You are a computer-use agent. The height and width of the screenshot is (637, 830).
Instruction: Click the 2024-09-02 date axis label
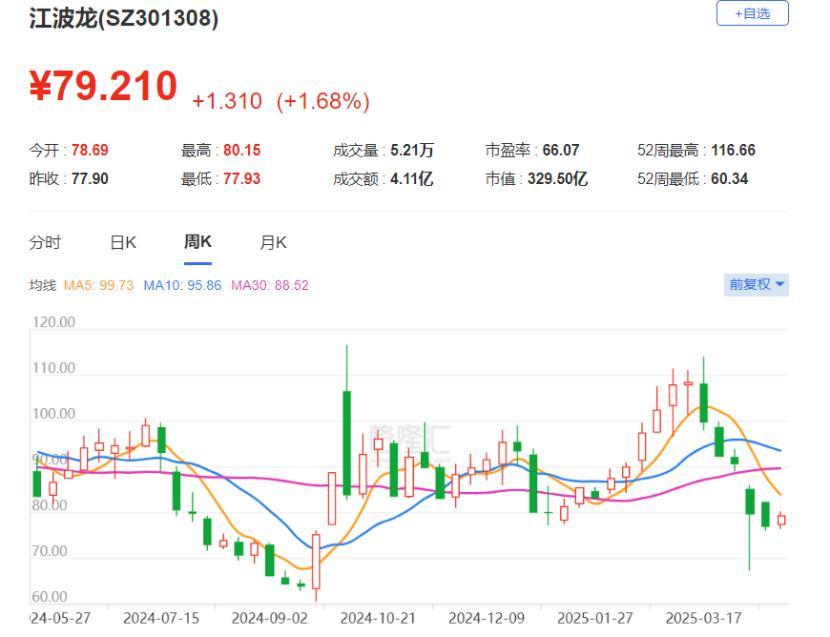tap(269, 618)
